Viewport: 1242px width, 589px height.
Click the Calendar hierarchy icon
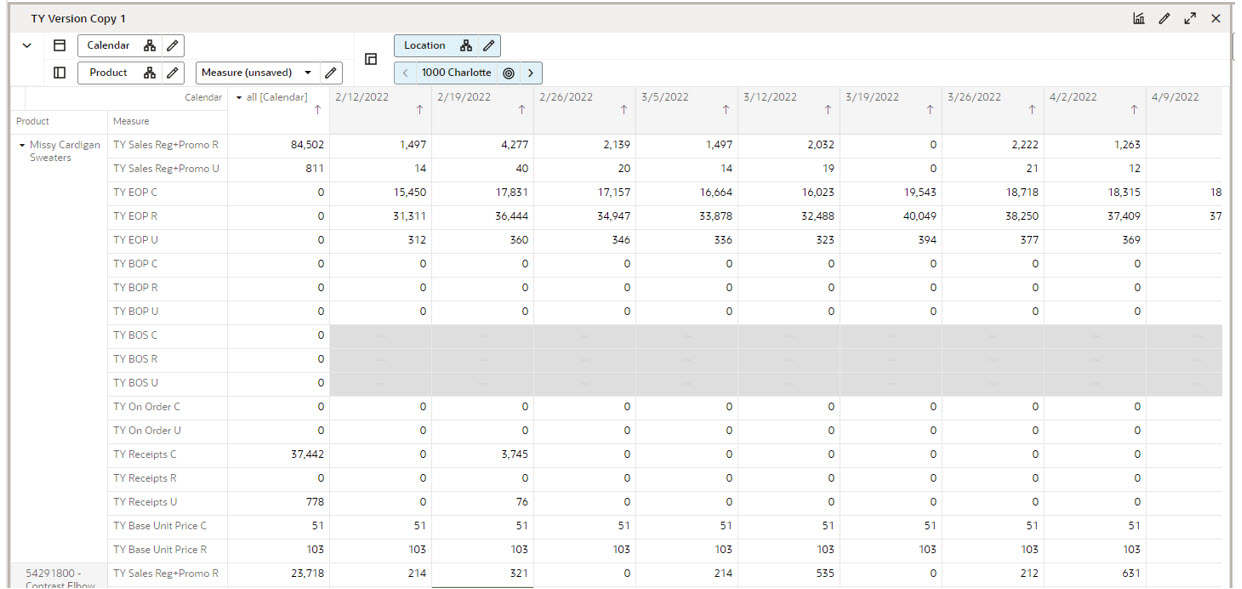tap(149, 46)
